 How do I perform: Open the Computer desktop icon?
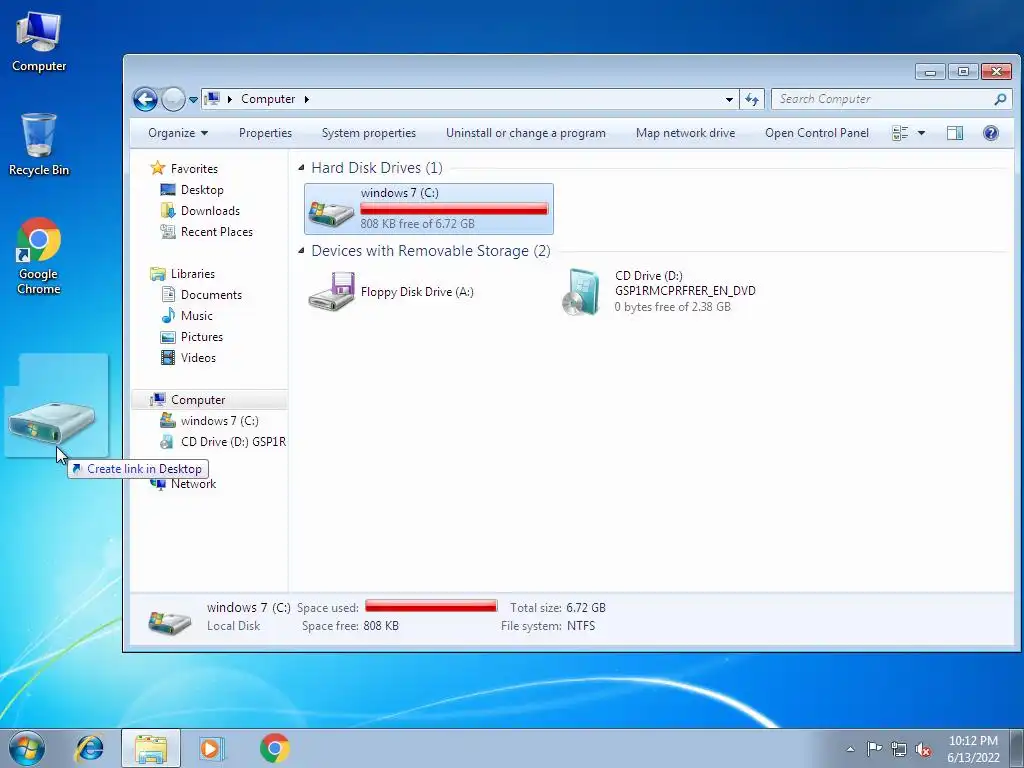pyautogui.click(x=39, y=41)
